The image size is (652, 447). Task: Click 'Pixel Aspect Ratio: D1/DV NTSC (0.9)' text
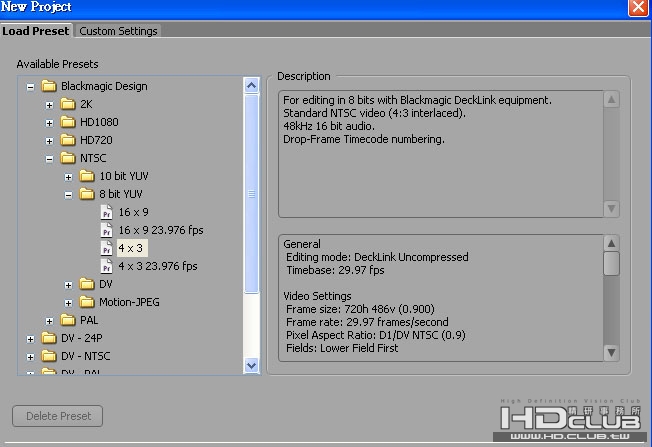pyautogui.click(x=376, y=335)
